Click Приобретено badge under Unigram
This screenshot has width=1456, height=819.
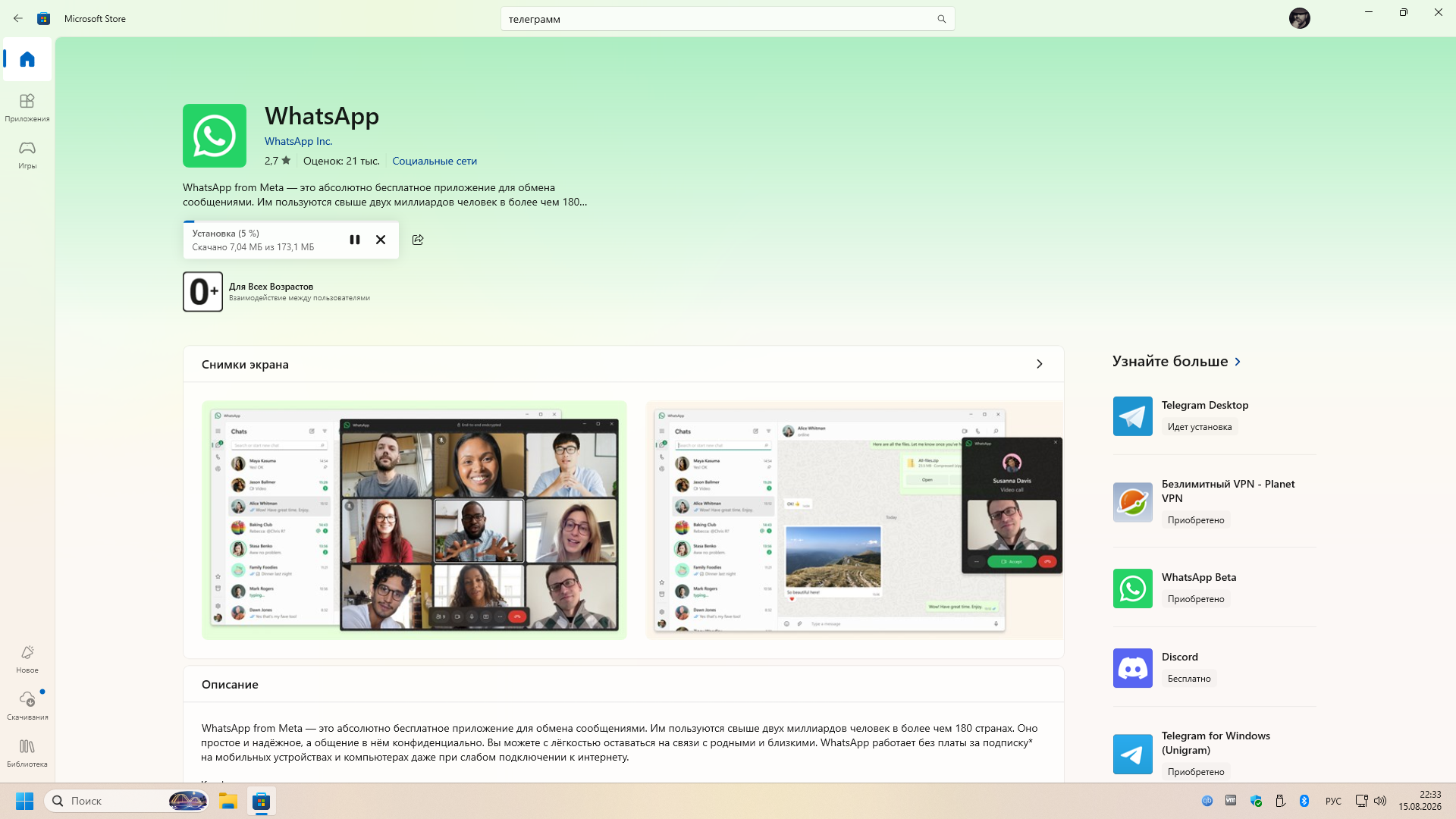1196,772
